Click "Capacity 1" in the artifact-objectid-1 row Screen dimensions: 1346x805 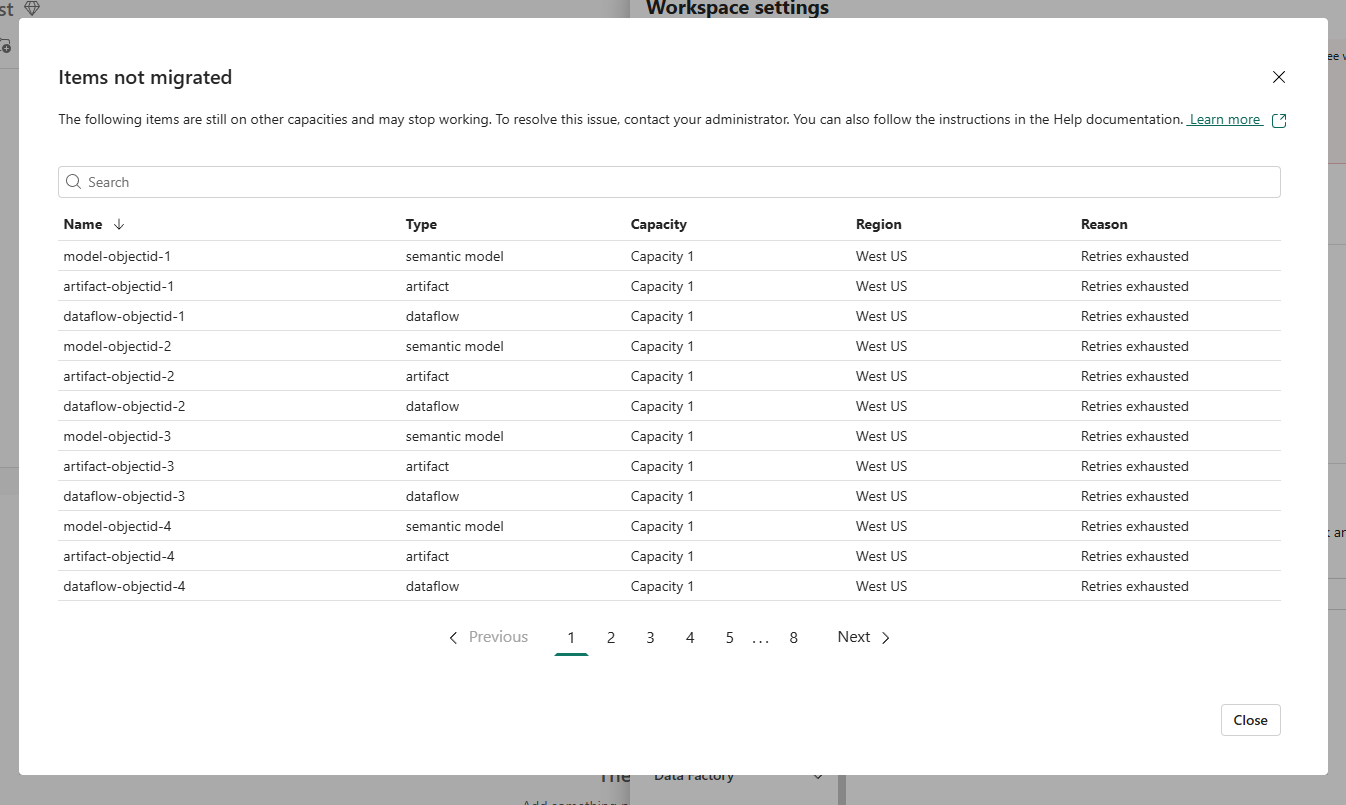point(662,286)
